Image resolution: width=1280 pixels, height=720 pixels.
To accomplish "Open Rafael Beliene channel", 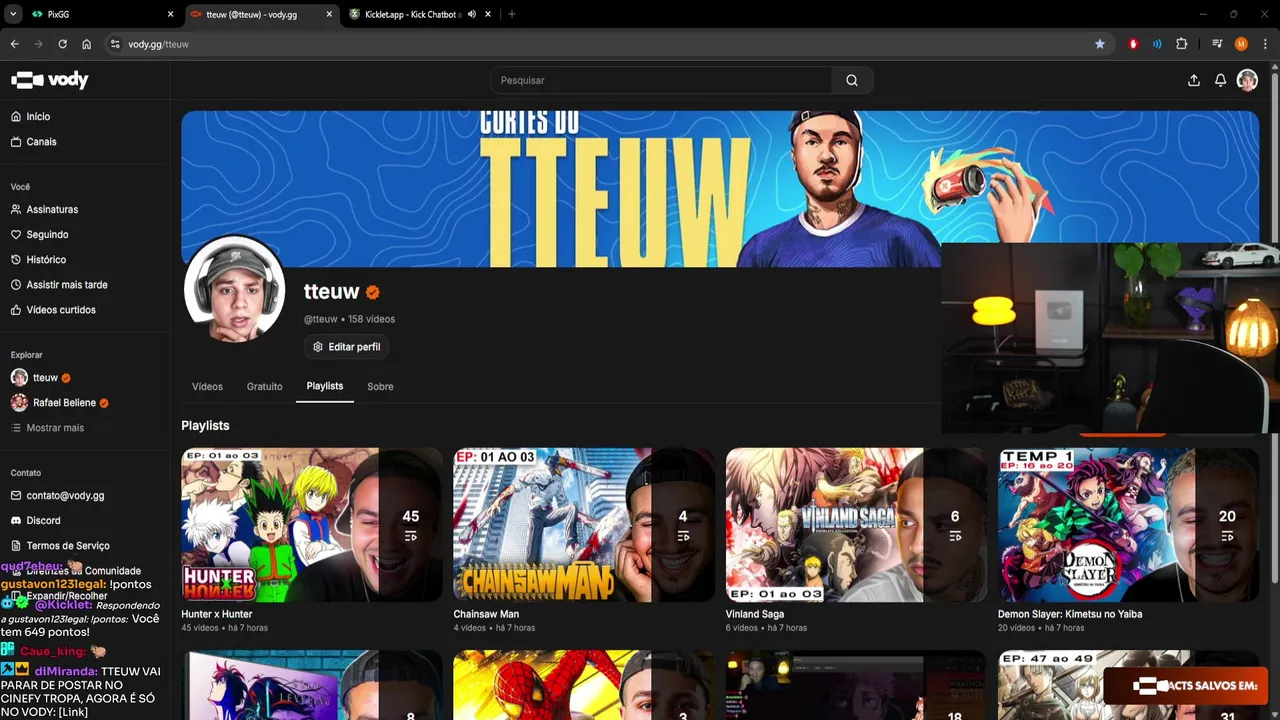I will (x=59, y=403).
